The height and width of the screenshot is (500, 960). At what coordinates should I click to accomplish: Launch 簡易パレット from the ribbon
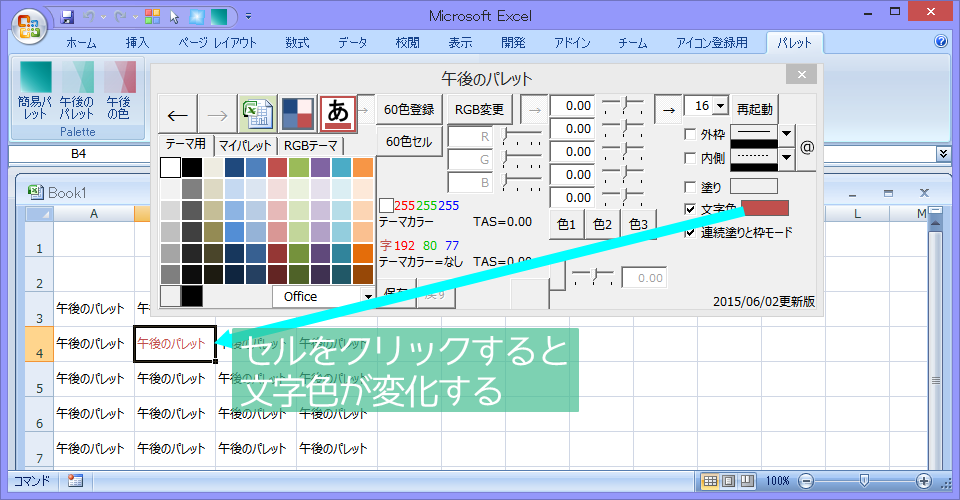(35, 90)
